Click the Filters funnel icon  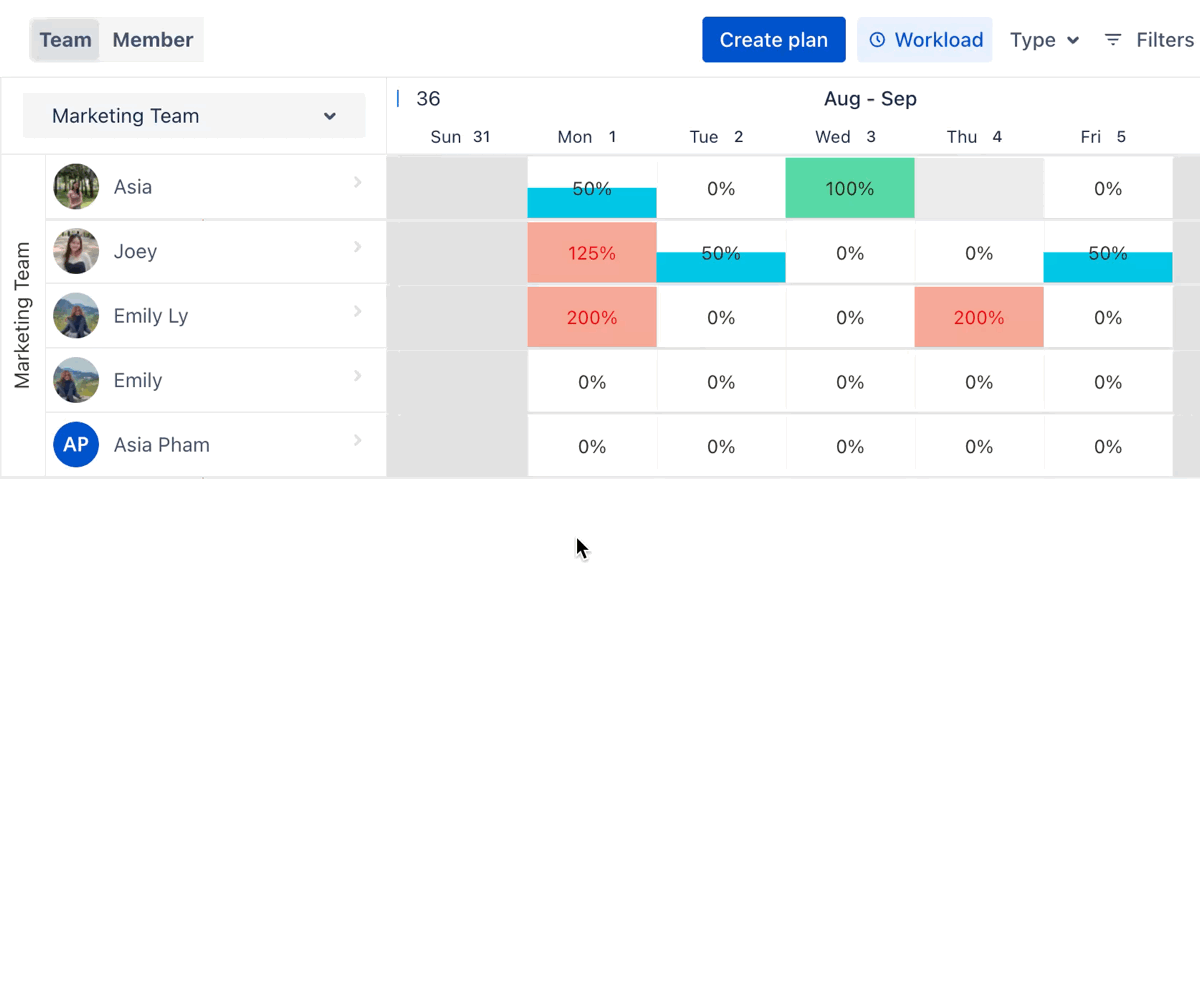tap(1112, 40)
